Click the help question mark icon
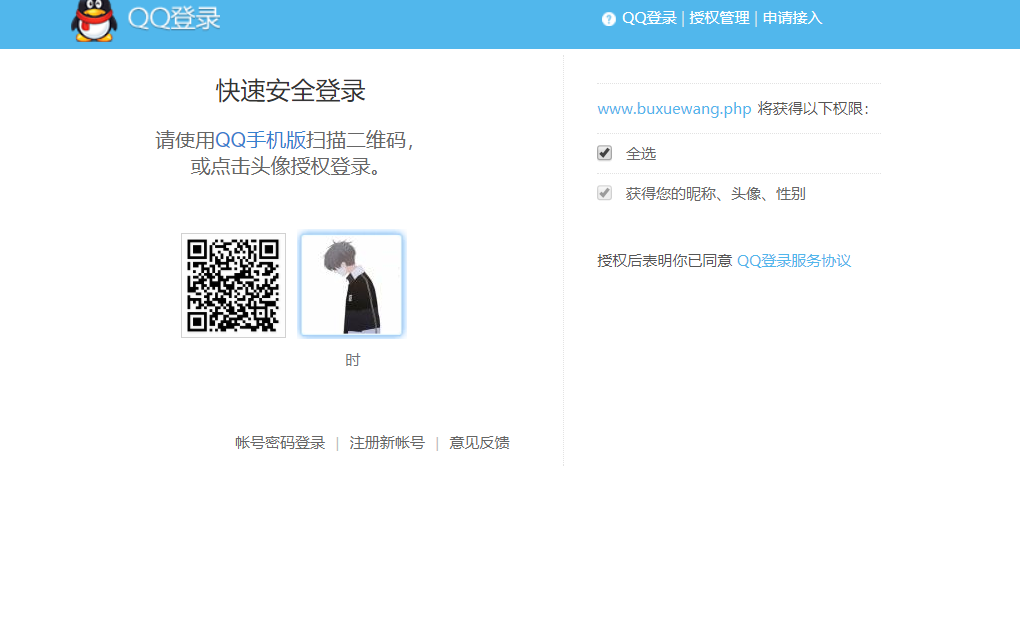1020x638 pixels. point(608,19)
